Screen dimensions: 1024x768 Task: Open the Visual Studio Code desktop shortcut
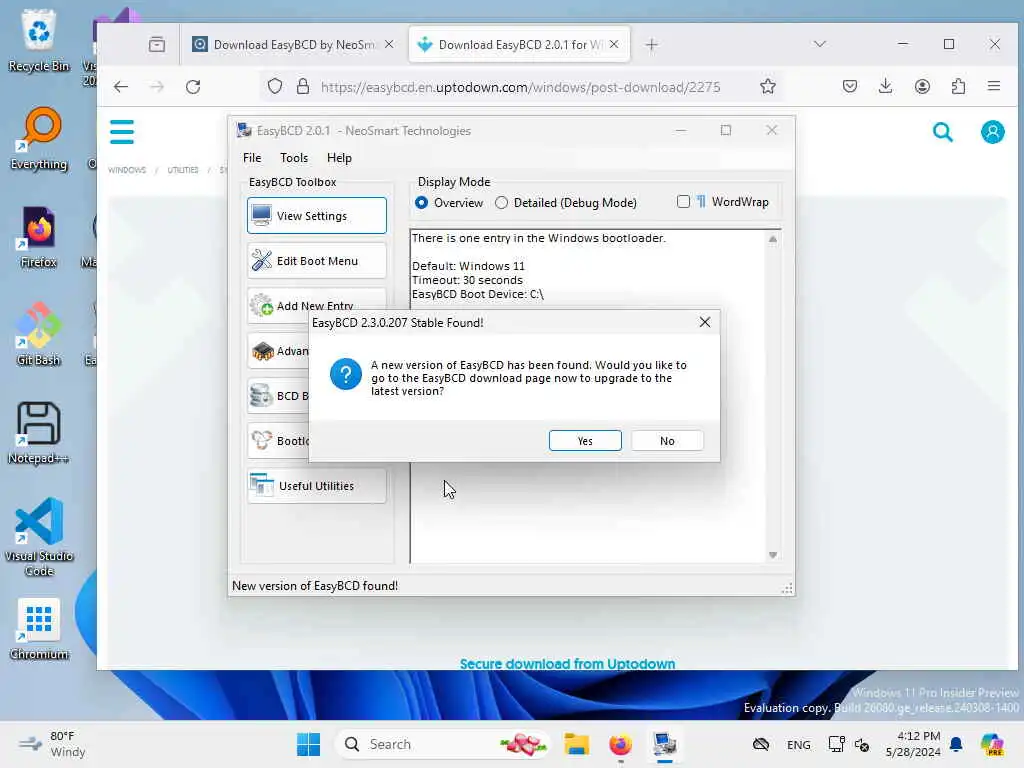pos(39,537)
